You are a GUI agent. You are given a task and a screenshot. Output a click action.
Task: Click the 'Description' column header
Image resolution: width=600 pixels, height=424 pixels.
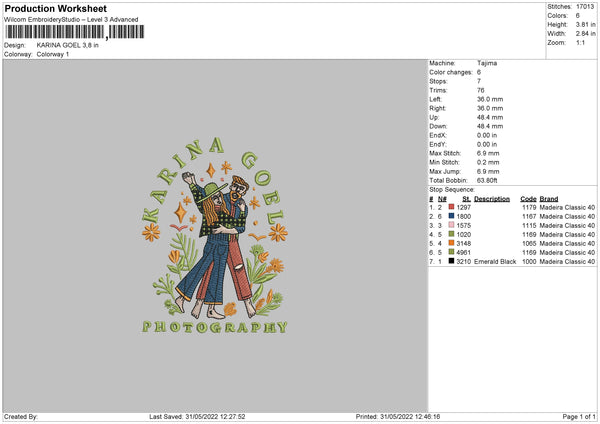(492, 199)
